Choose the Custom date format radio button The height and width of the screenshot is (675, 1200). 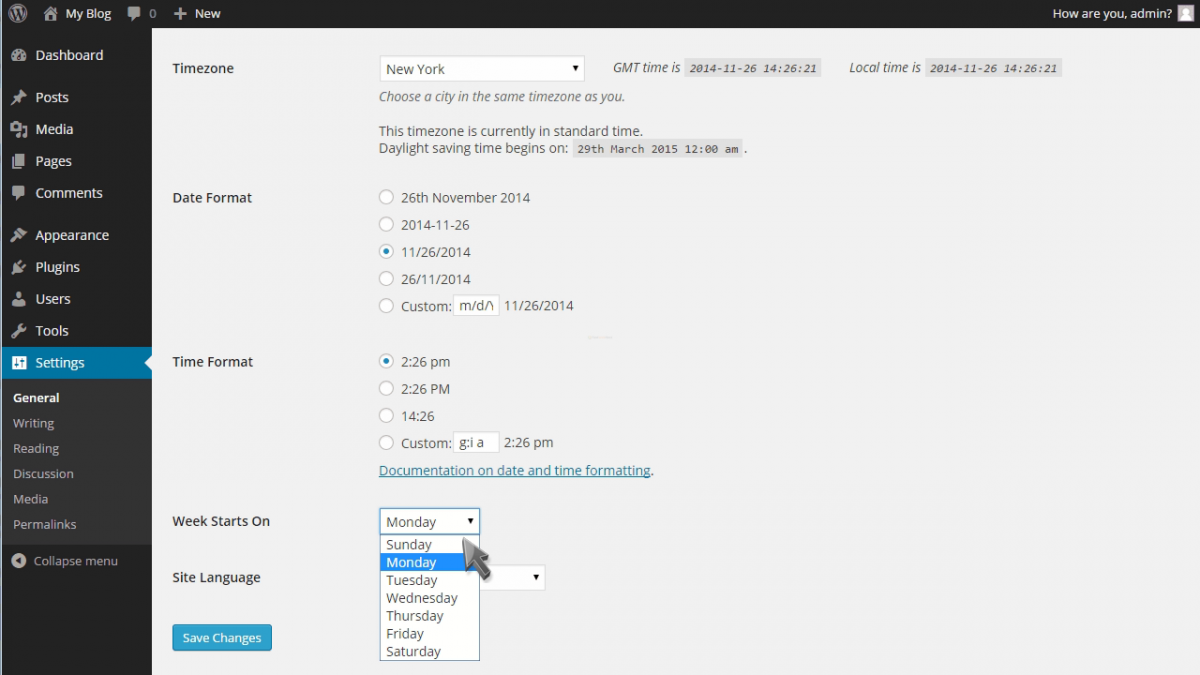click(386, 305)
